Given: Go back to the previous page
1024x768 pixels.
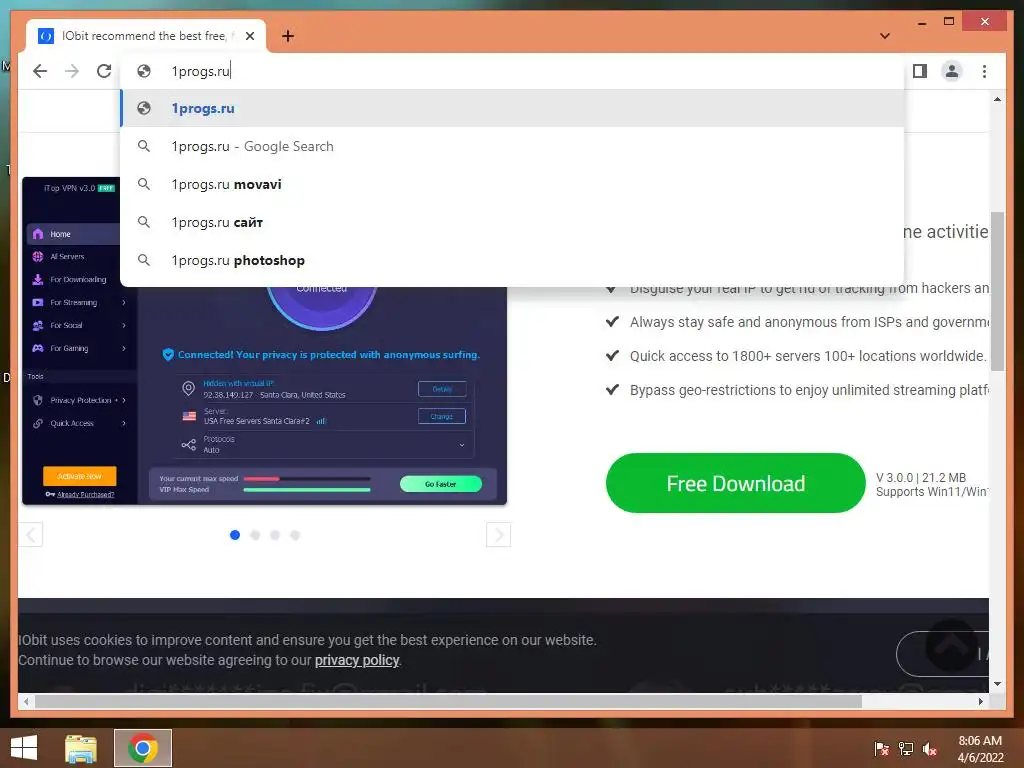Looking at the screenshot, I should click(x=40, y=71).
